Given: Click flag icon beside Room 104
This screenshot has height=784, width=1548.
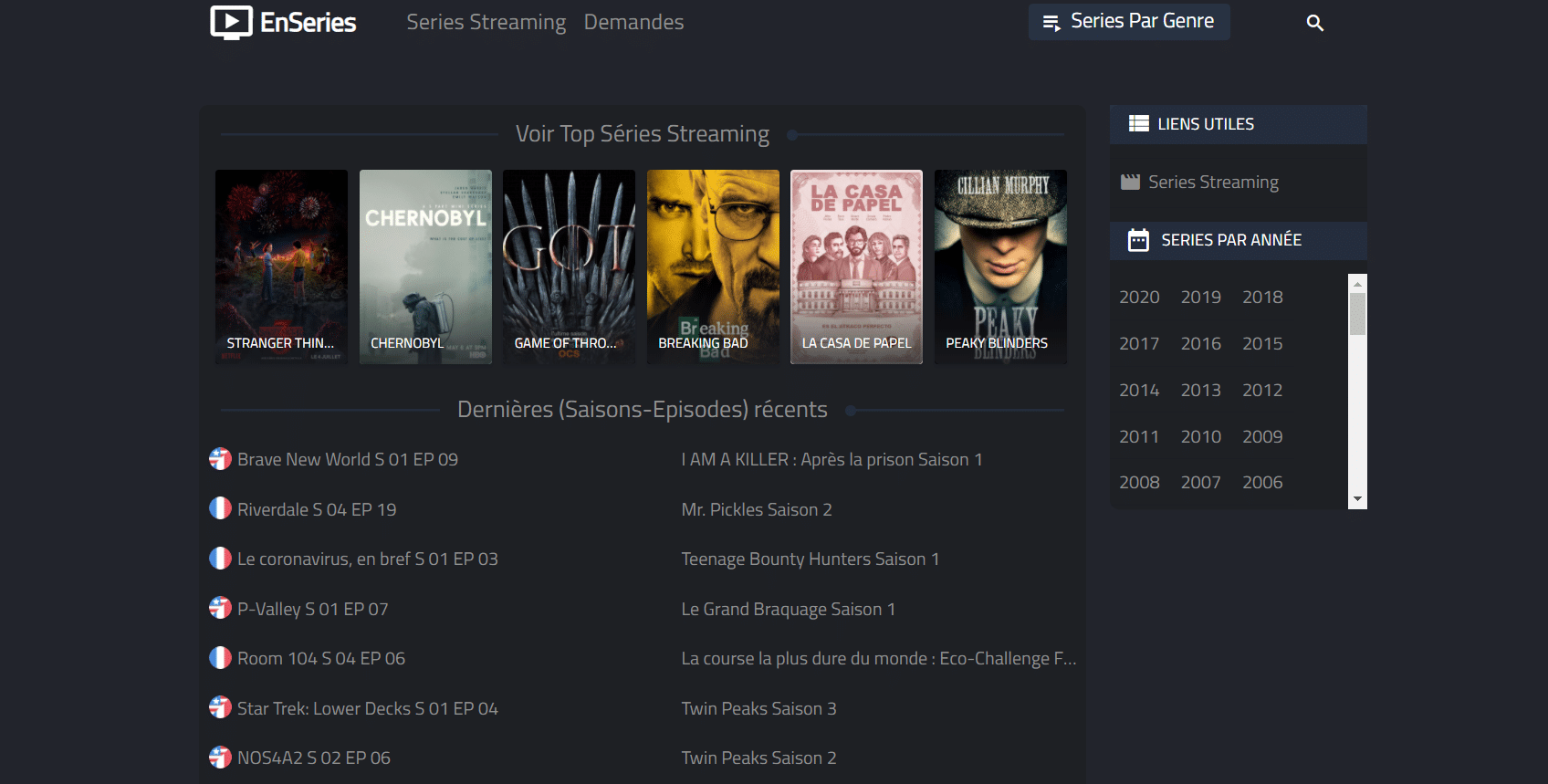Looking at the screenshot, I should [220, 657].
